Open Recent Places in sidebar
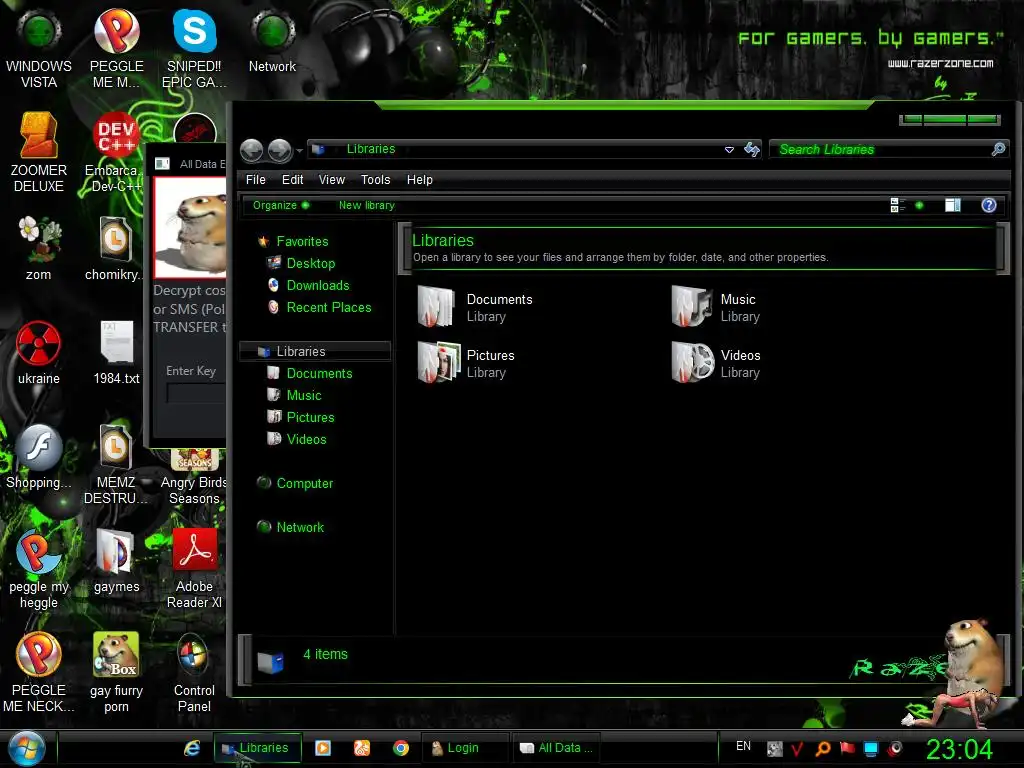1024x768 pixels. point(328,308)
